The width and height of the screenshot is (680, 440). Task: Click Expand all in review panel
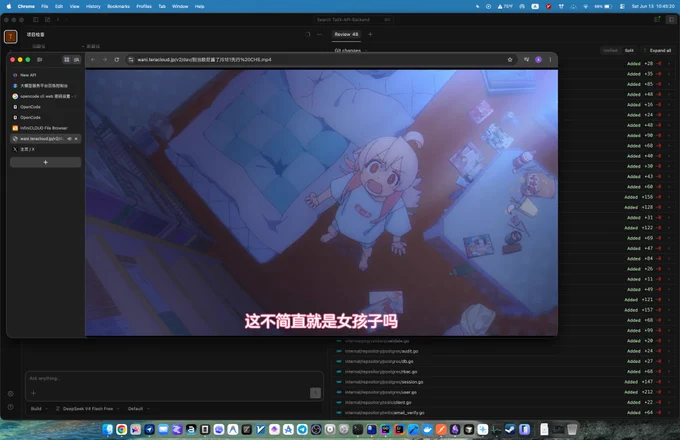pos(657,50)
